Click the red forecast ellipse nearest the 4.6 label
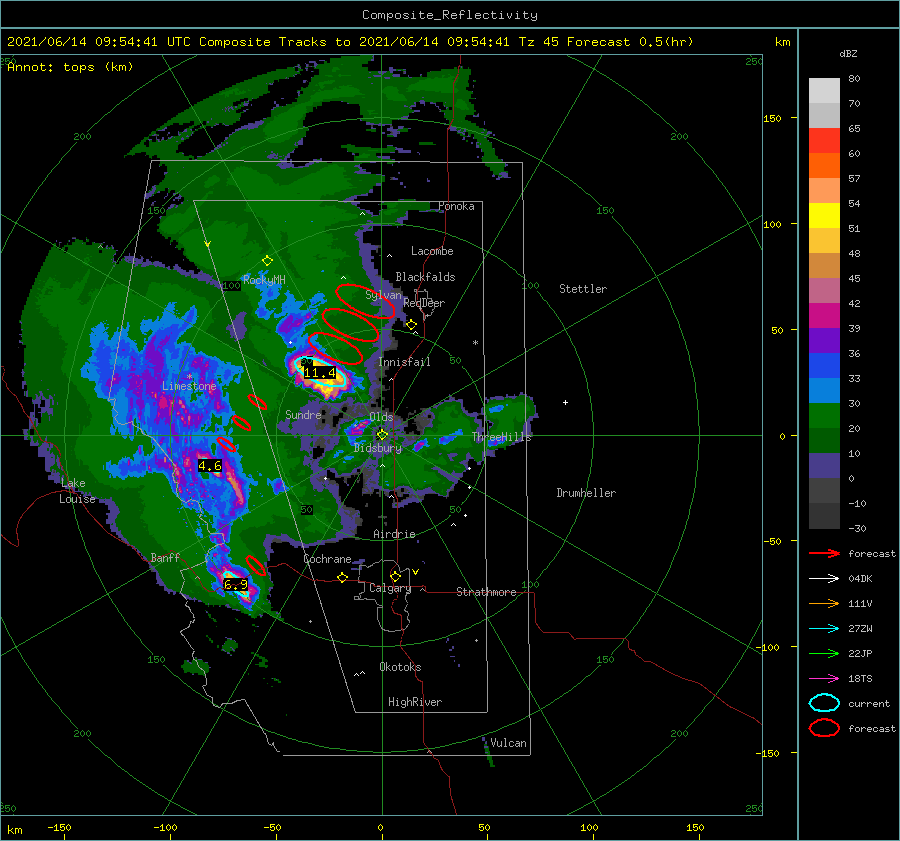Image resolution: width=900 pixels, height=841 pixels. click(226, 444)
